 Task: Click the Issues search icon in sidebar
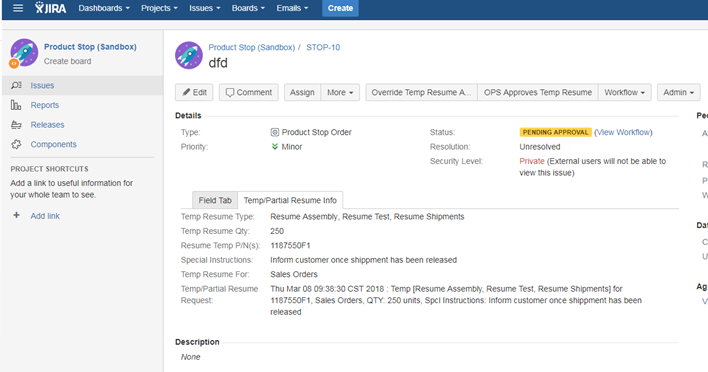(x=16, y=85)
